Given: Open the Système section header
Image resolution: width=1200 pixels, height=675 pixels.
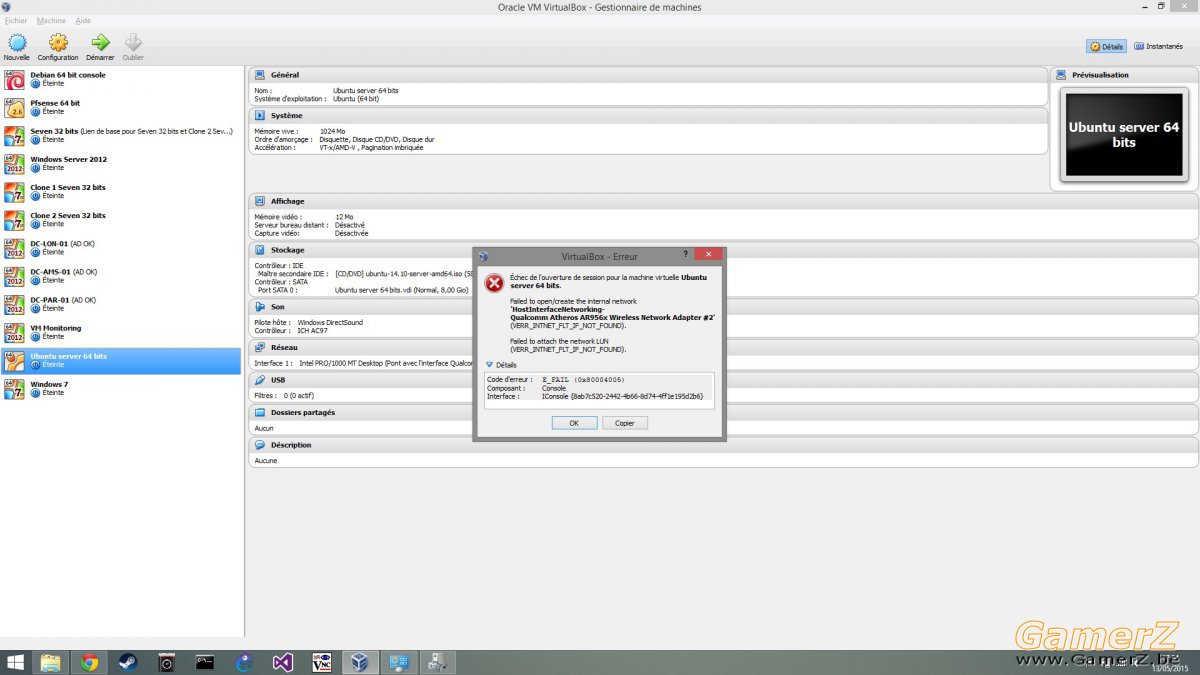Looking at the screenshot, I should pyautogui.click(x=648, y=115).
